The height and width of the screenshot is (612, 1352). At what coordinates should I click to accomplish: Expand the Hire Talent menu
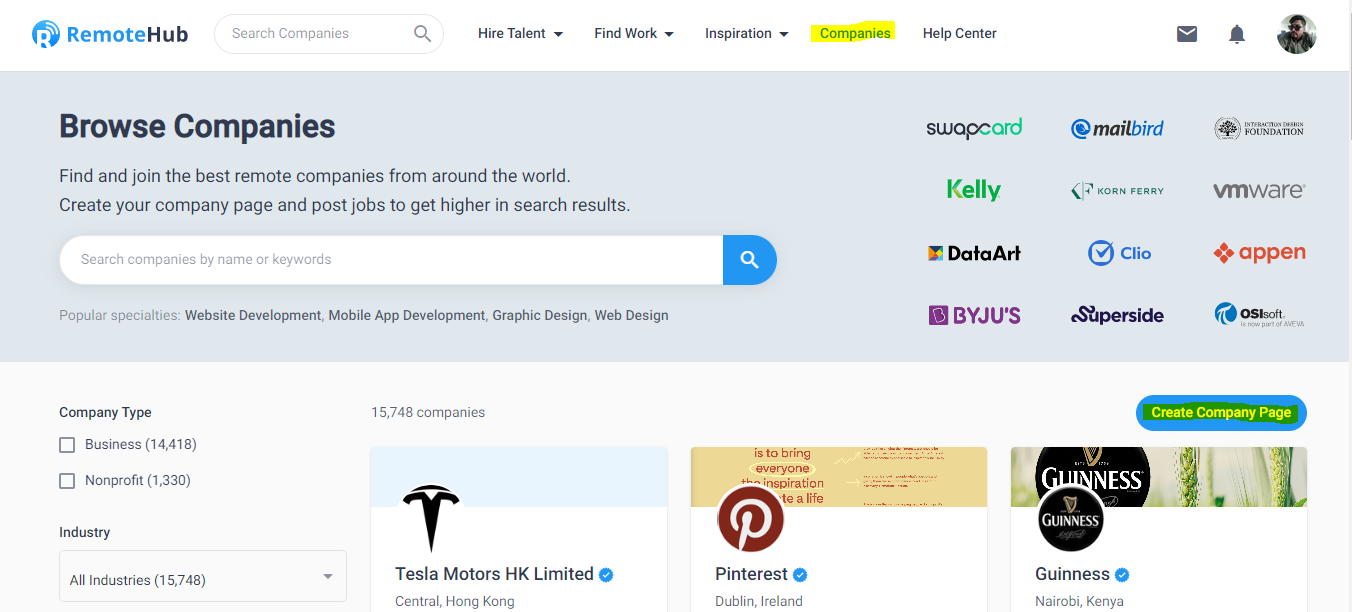pyautogui.click(x=520, y=34)
